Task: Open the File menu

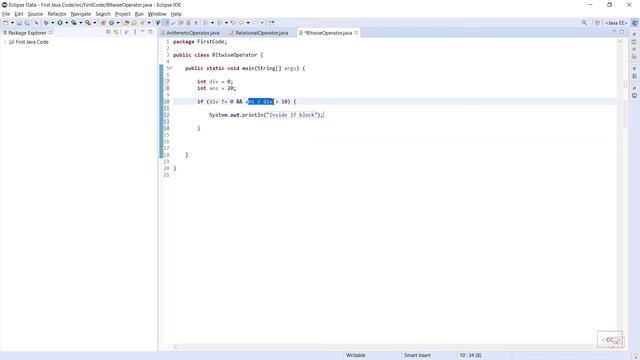Action: (6, 14)
